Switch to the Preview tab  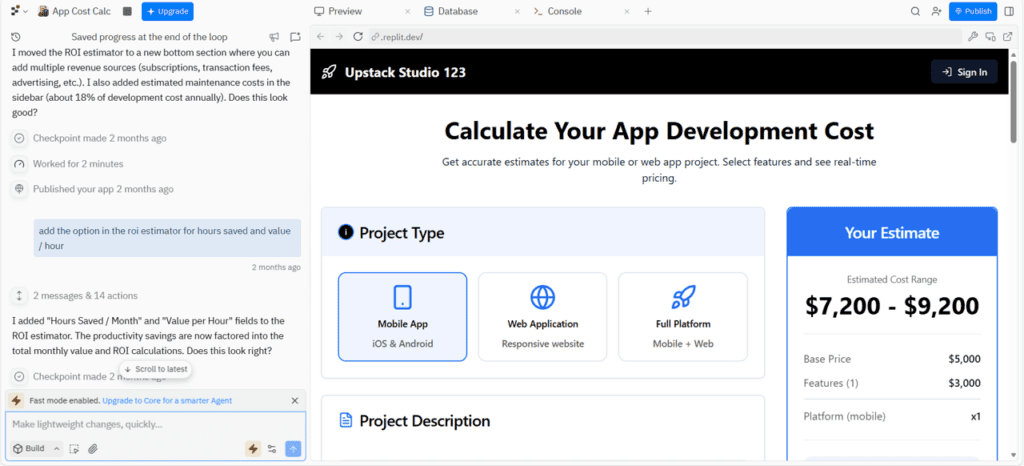[x=338, y=11]
